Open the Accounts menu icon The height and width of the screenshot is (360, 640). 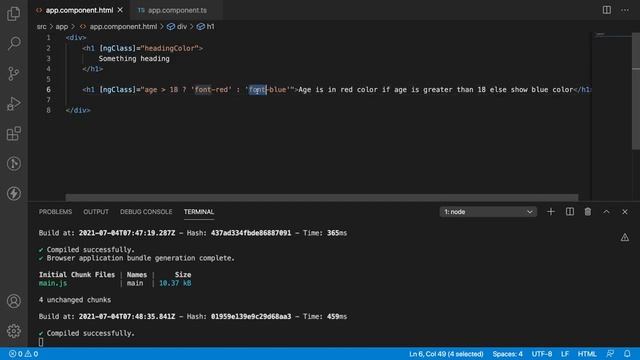(14, 301)
